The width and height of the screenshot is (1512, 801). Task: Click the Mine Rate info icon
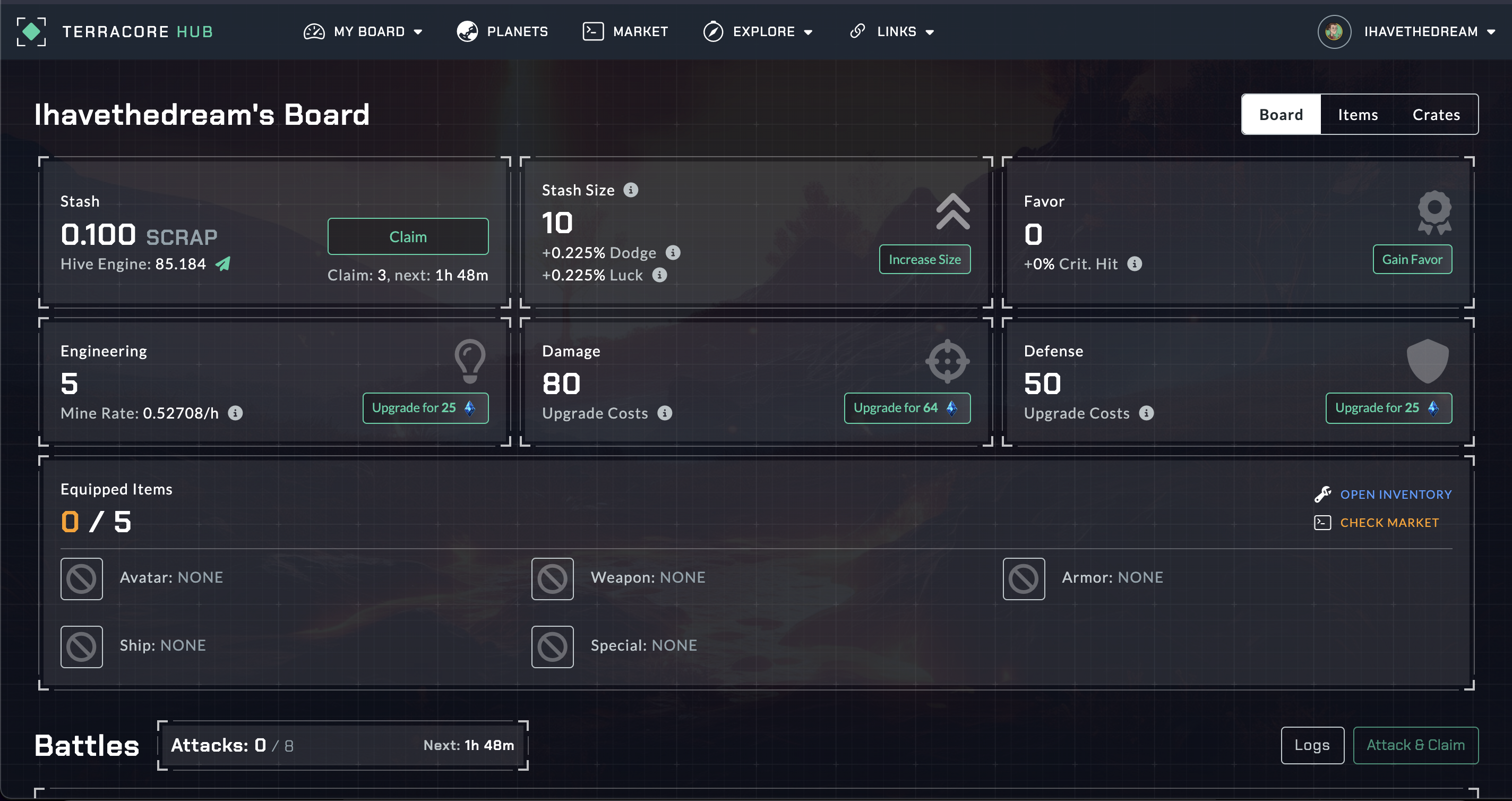click(x=235, y=413)
